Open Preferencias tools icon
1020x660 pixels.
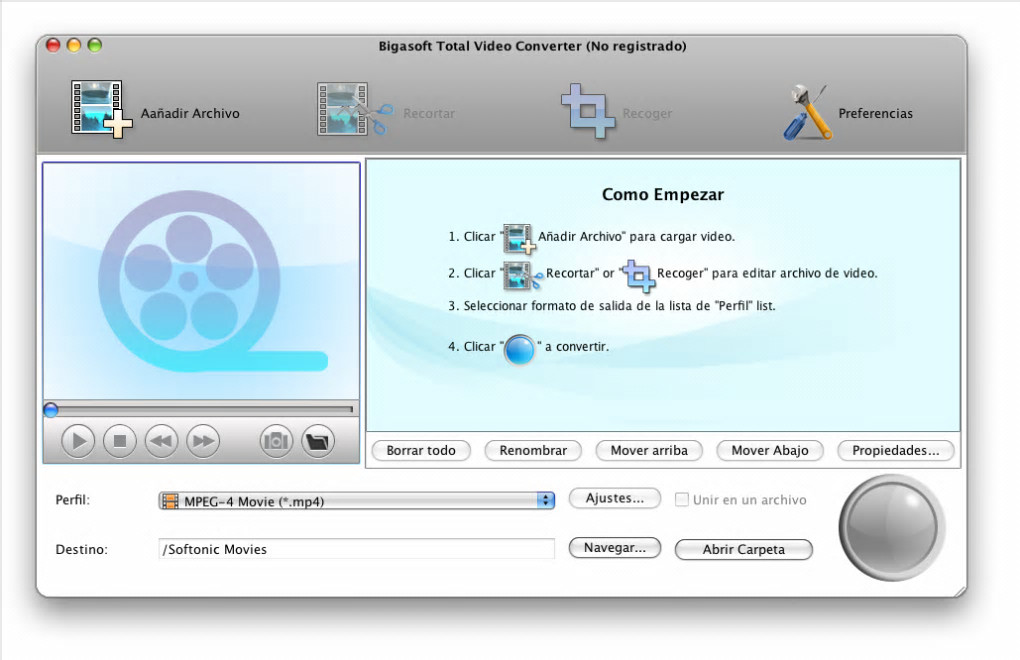(x=807, y=112)
